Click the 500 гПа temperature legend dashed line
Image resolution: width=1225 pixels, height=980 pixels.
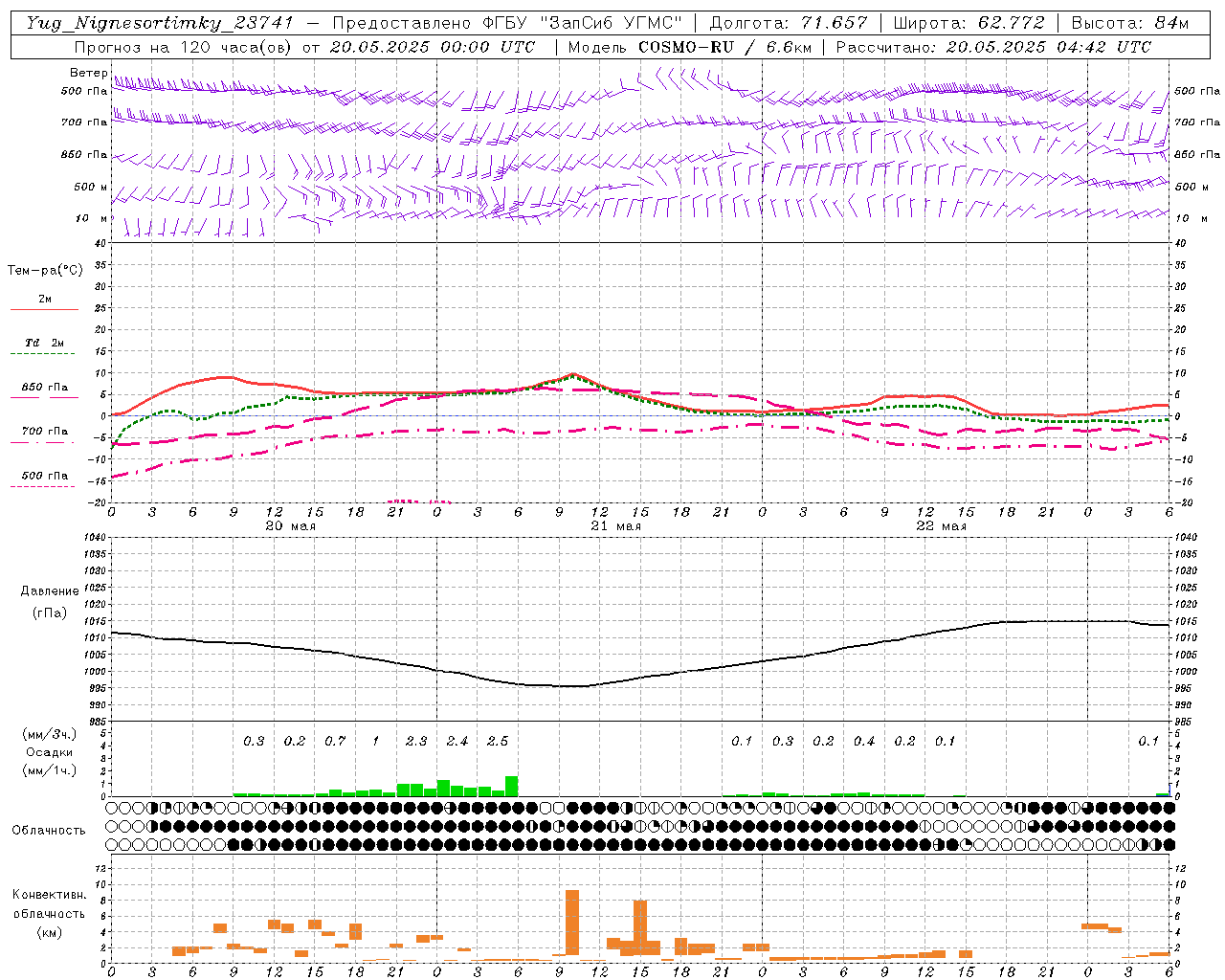click(x=43, y=487)
